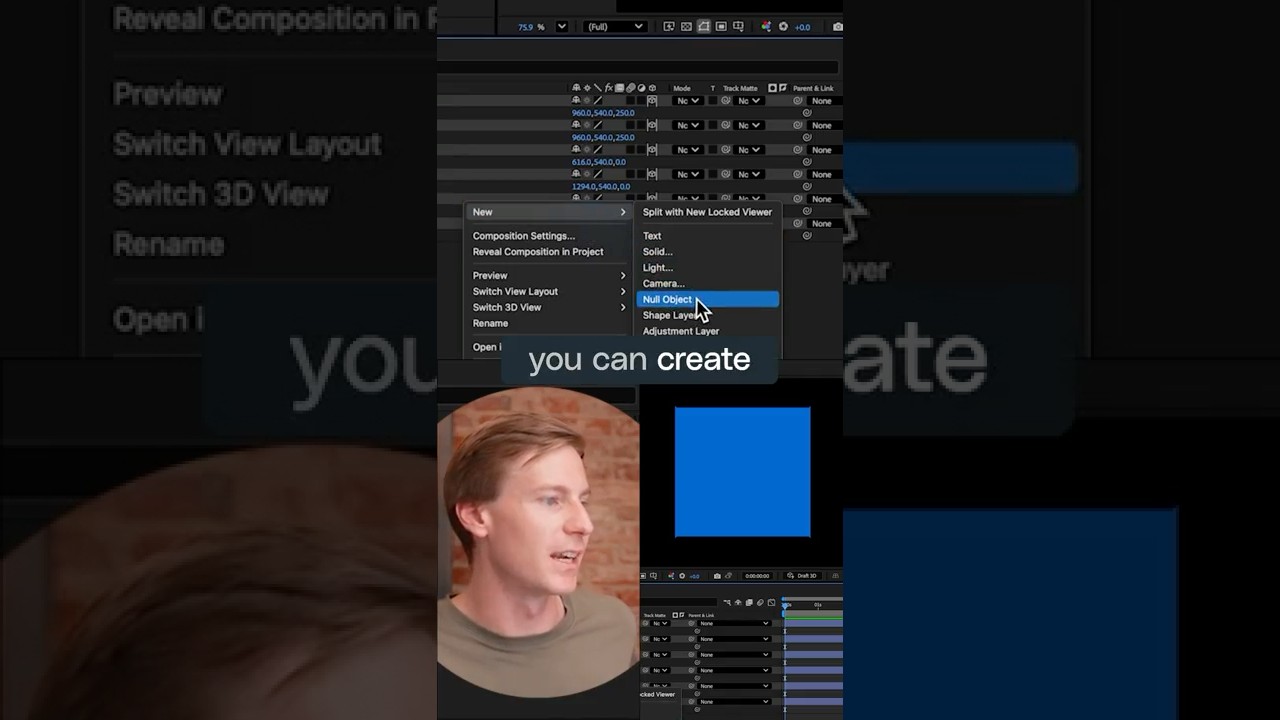Enable frame blending icon in bottom timeline
The height and width of the screenshot is (720, 1280).
(x=749, y=603)
